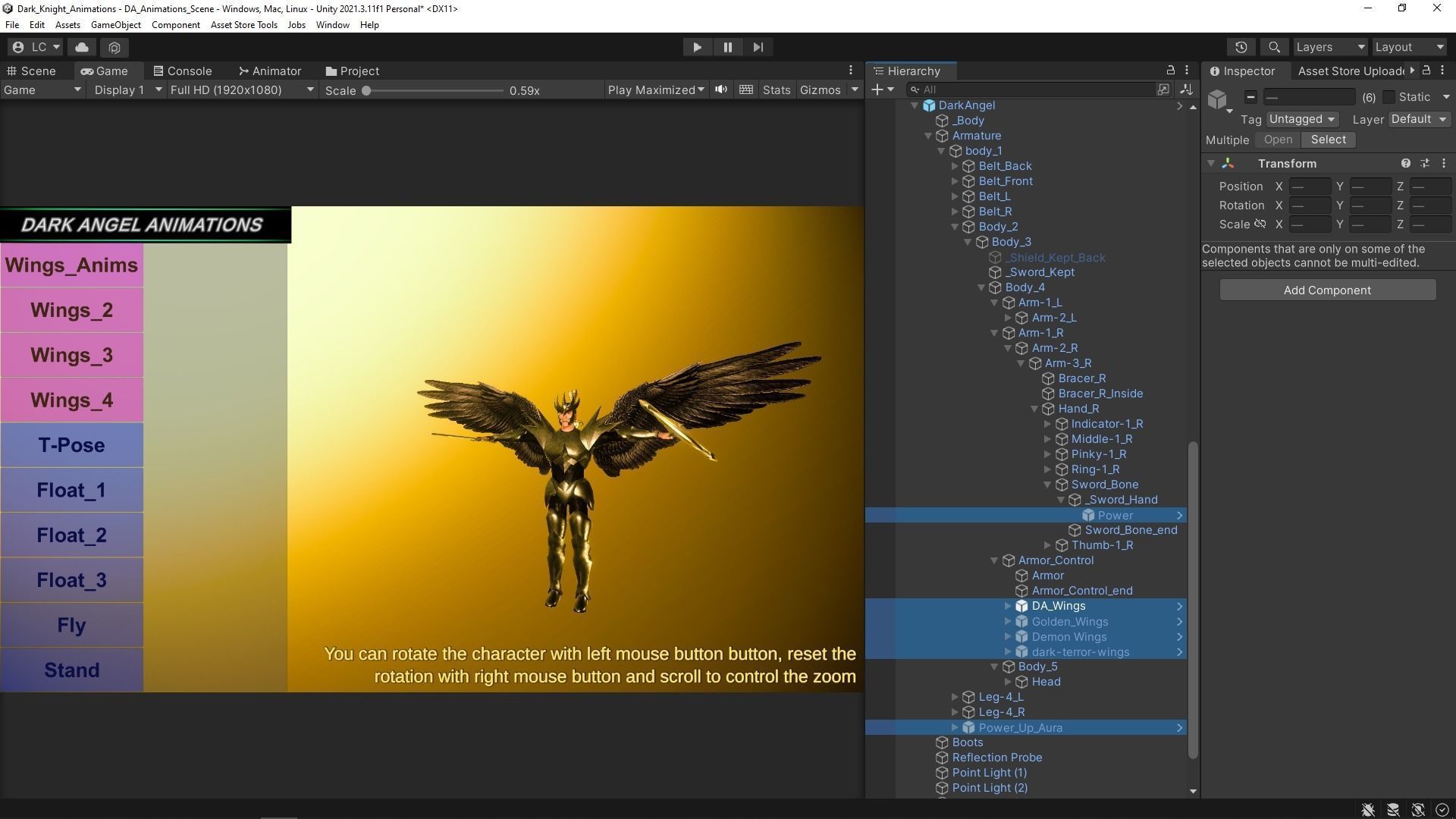Click the Add Component button

(1327, 290)
